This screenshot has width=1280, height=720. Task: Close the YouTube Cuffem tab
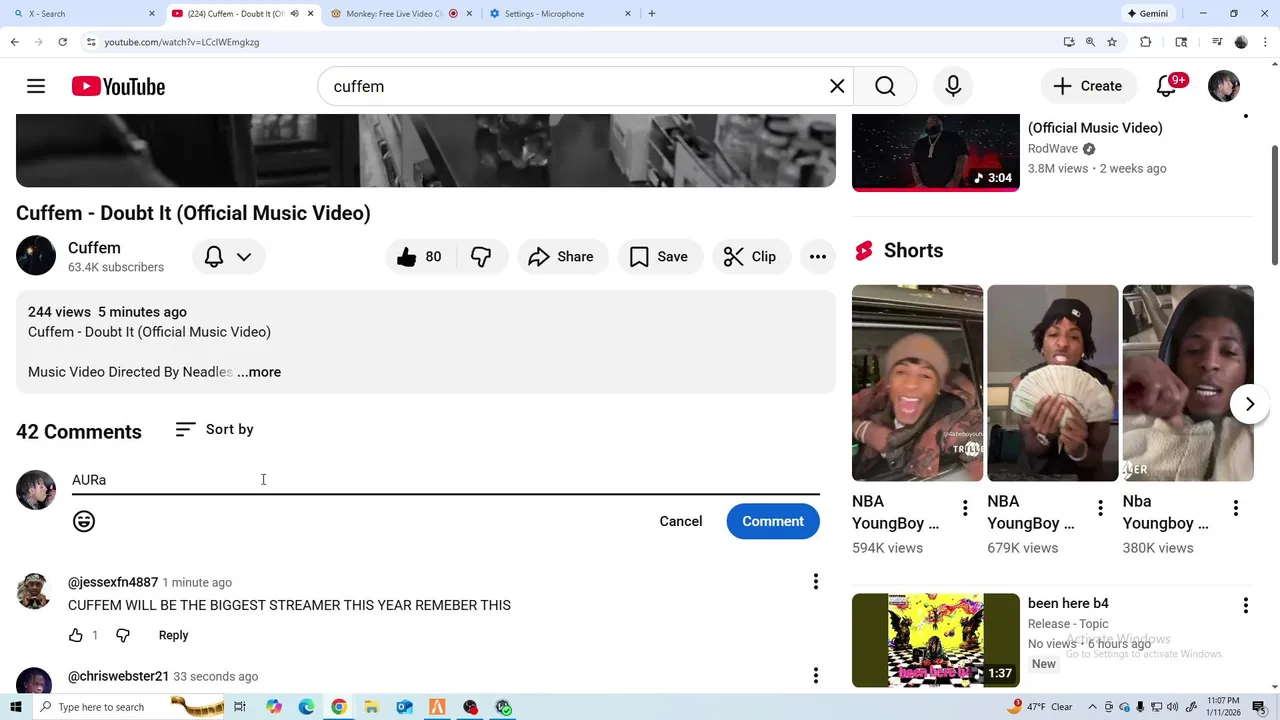click(310, 14)
